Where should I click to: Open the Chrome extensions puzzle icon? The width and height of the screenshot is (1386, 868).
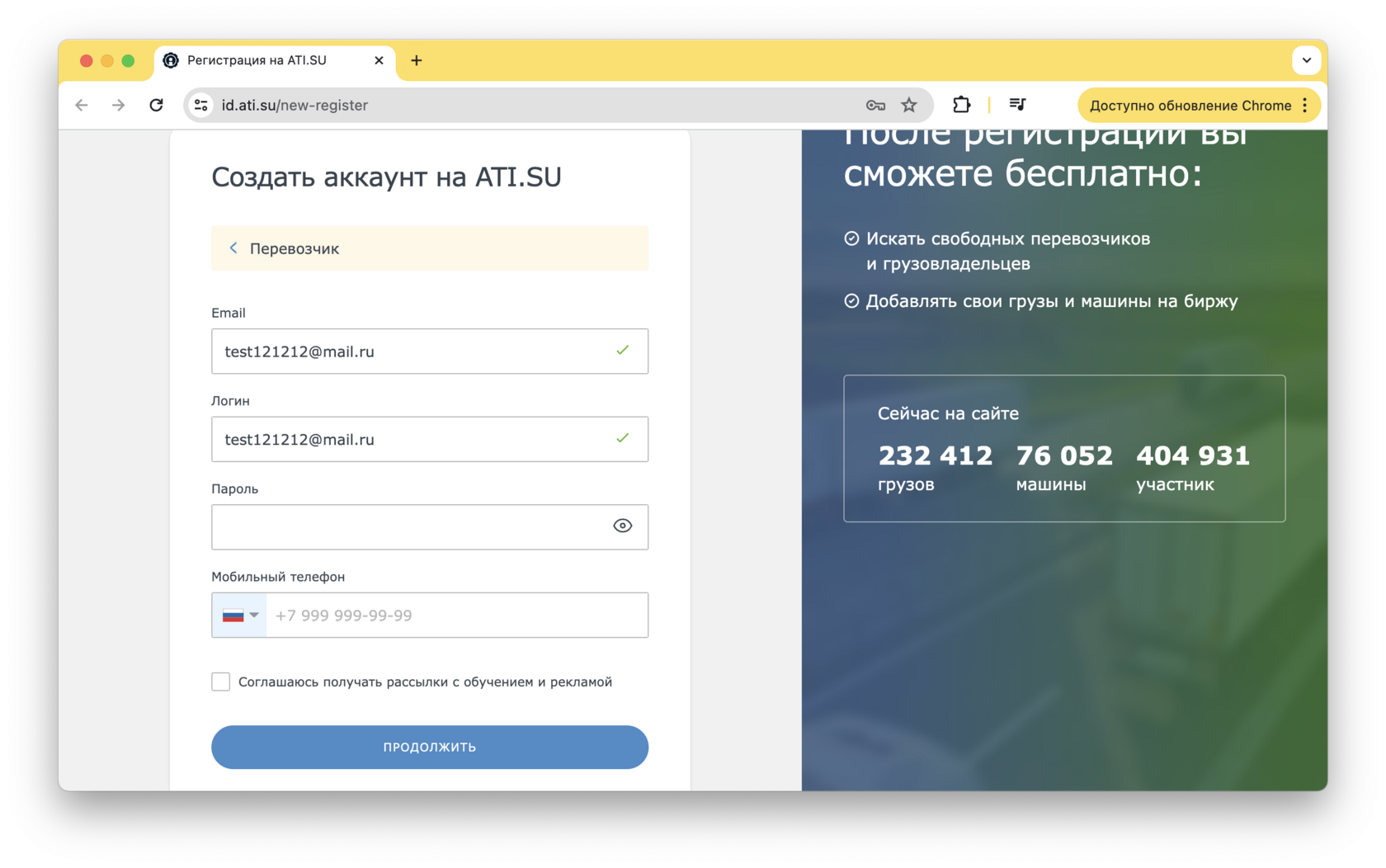coord(961,105)
